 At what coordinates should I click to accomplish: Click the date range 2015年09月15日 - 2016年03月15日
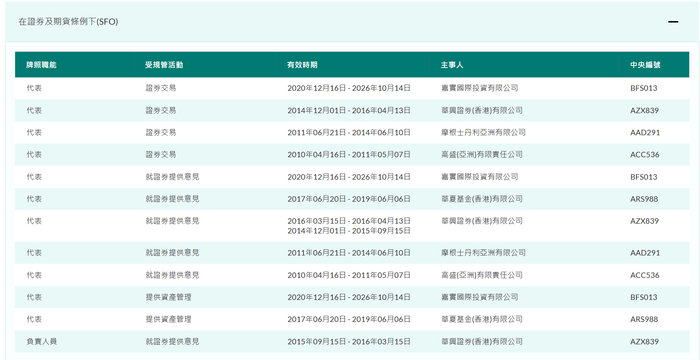pyautogui.click(x=349, y=342)
